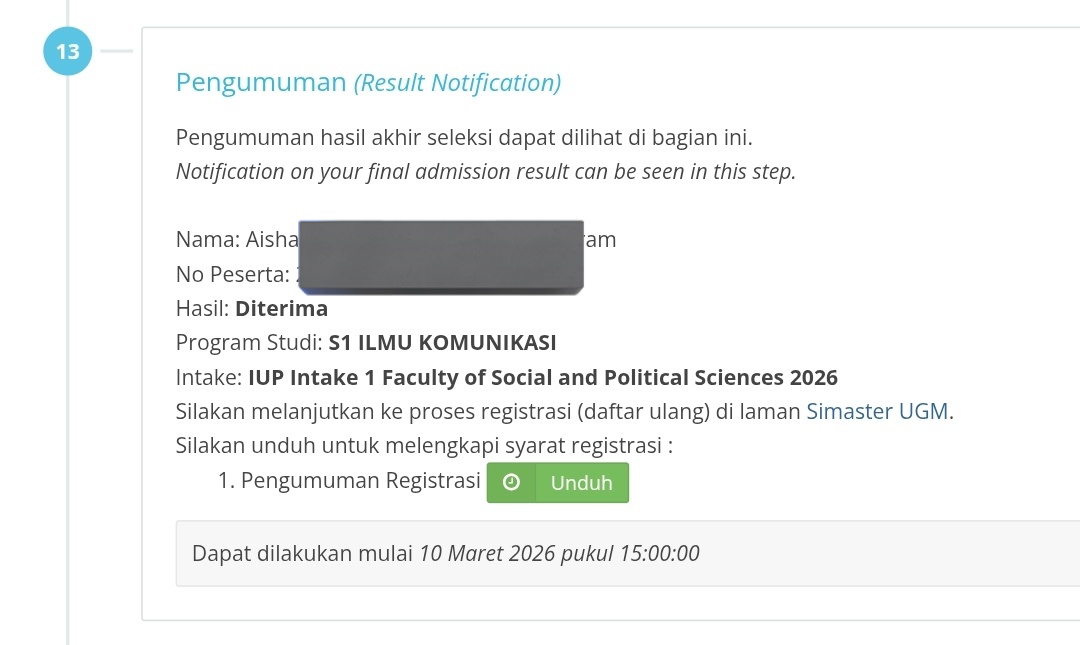Click the italic Notification on your final admission sentence
This screenshot has height=645, width=1080.
[x=486, y=171]
